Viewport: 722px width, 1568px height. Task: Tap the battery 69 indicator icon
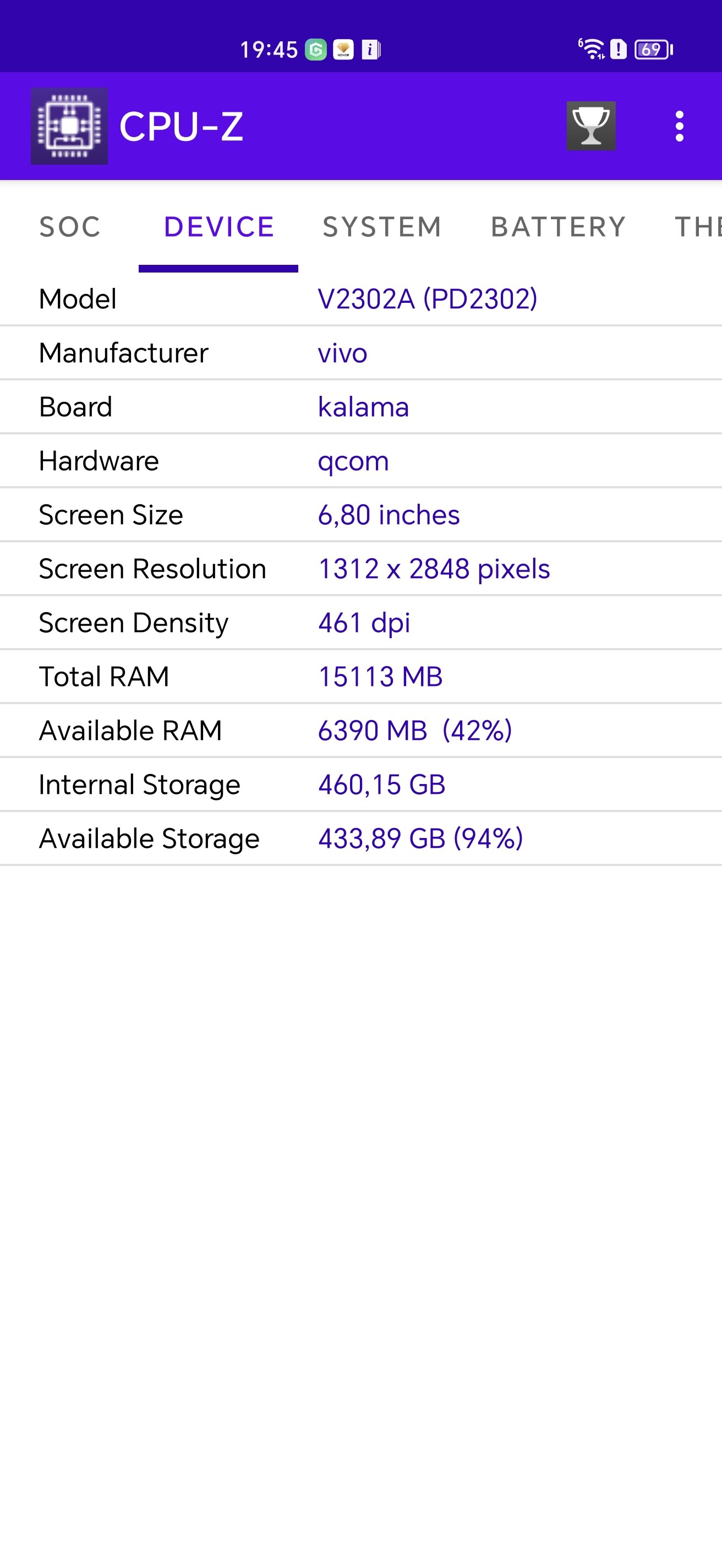(x=653, y=50)
